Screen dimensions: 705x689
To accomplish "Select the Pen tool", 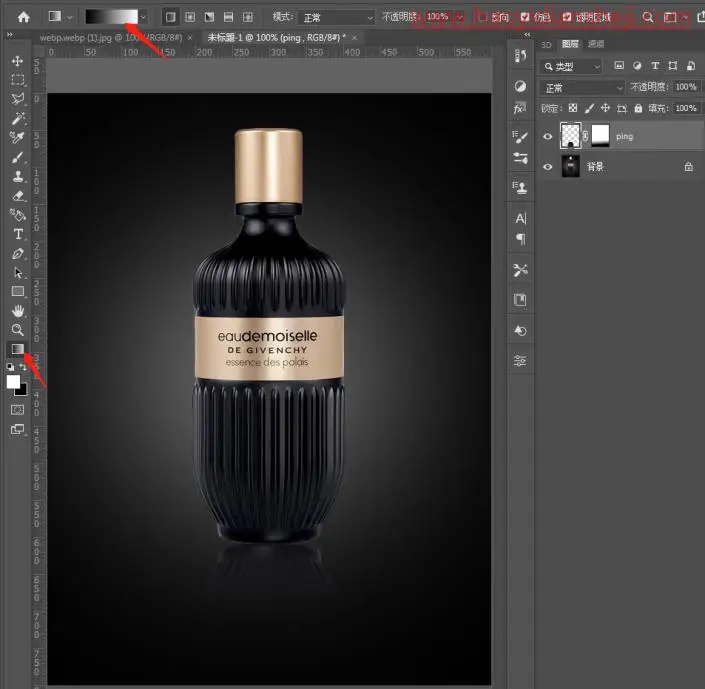I will pos(18,253).
